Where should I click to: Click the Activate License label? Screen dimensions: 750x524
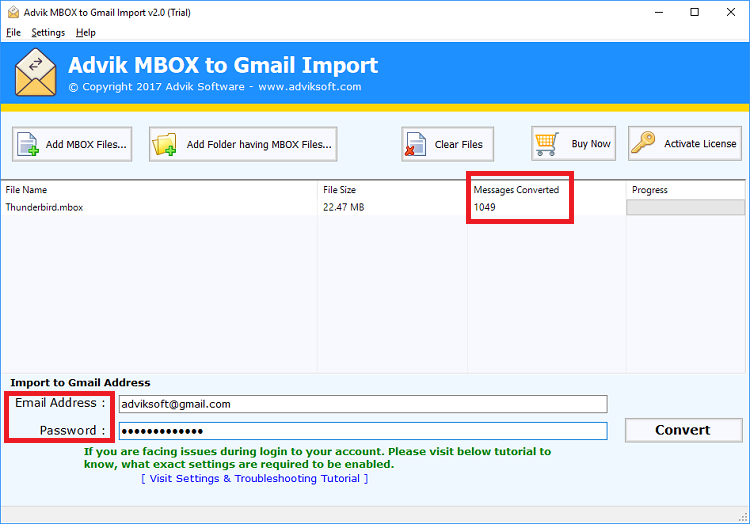[700, 143]
